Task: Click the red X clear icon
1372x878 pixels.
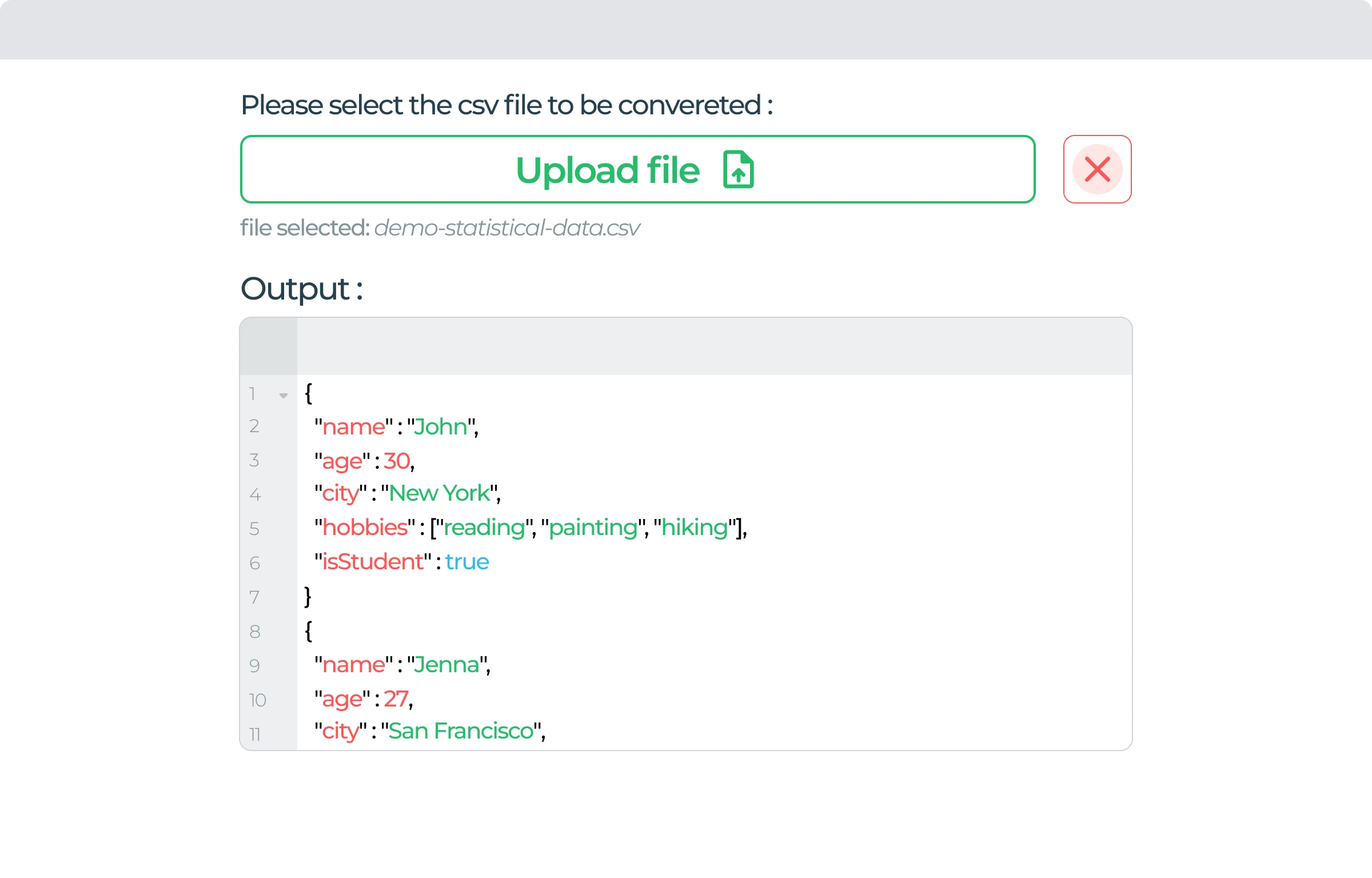Action: click(x=1096, y=169)
